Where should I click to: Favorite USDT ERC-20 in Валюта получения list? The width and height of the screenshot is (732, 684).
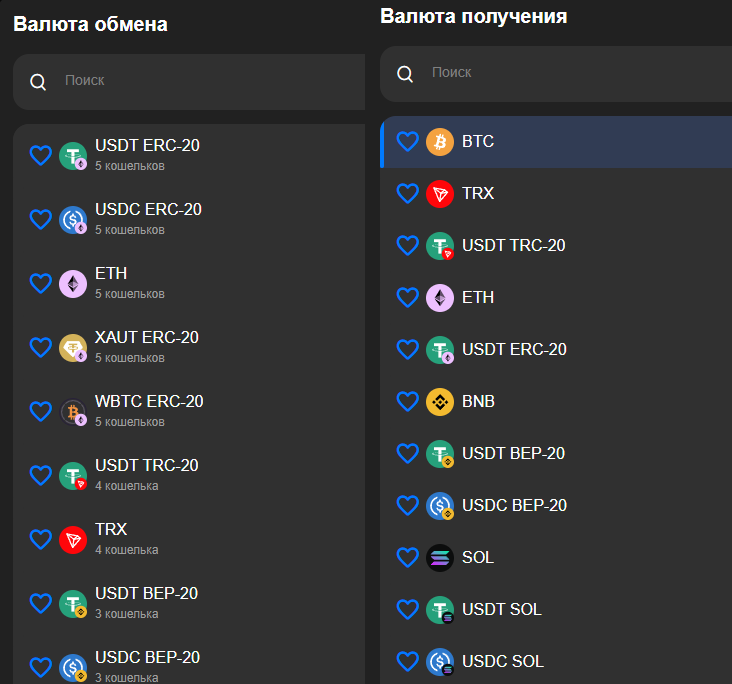(408, 349)
